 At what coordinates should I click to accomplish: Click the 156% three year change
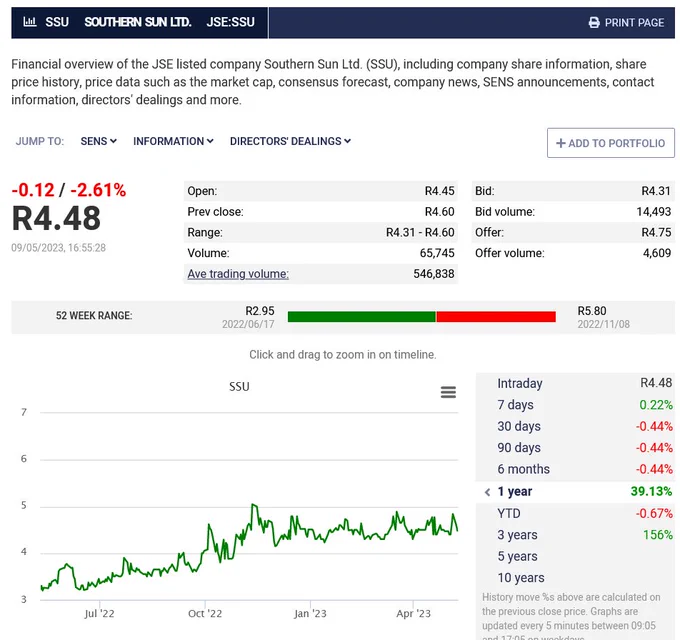pos(657,535)
